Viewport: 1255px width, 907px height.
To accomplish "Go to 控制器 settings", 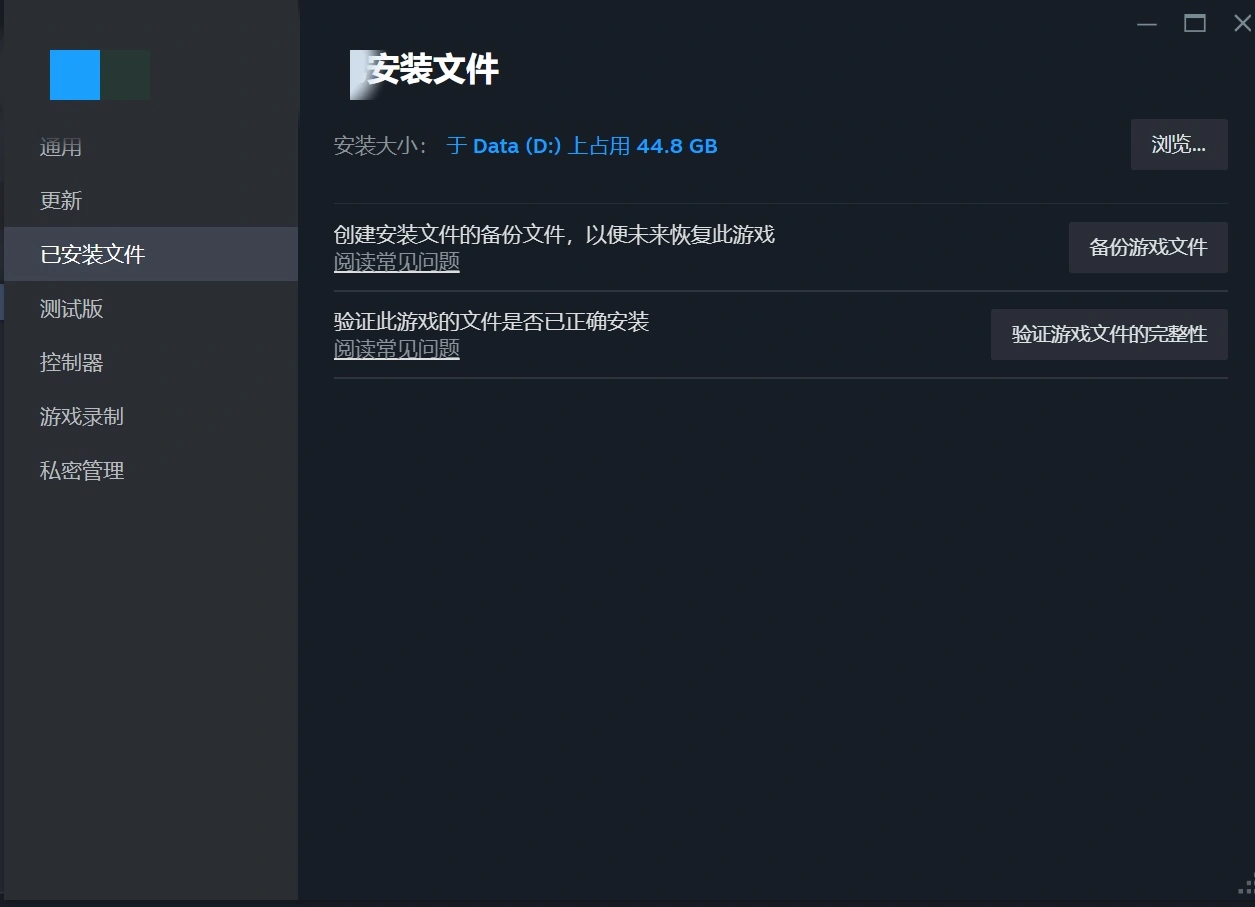I will 71,362.
